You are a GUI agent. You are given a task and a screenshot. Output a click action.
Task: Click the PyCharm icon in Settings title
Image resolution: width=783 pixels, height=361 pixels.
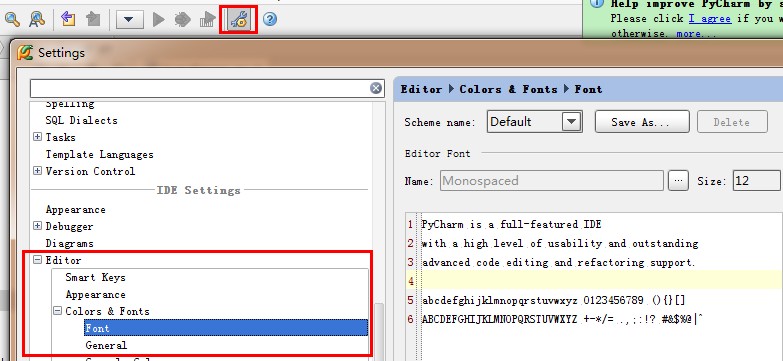coord(25,52)
